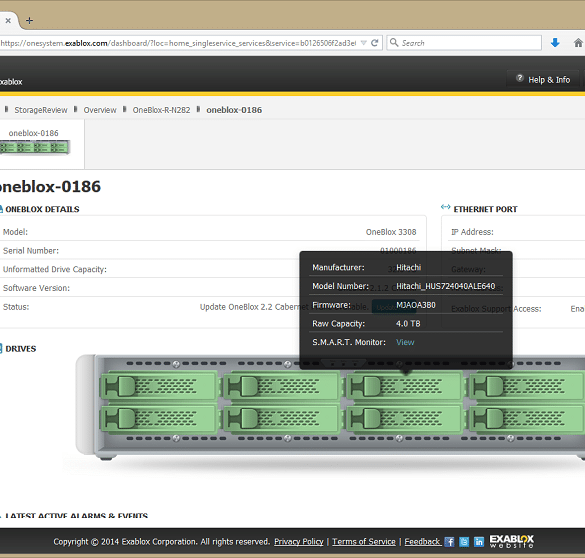Select the second drive in bottom row
Image resolution: width=585 pixels, height=558 pixels.
[x=282, y=418]
